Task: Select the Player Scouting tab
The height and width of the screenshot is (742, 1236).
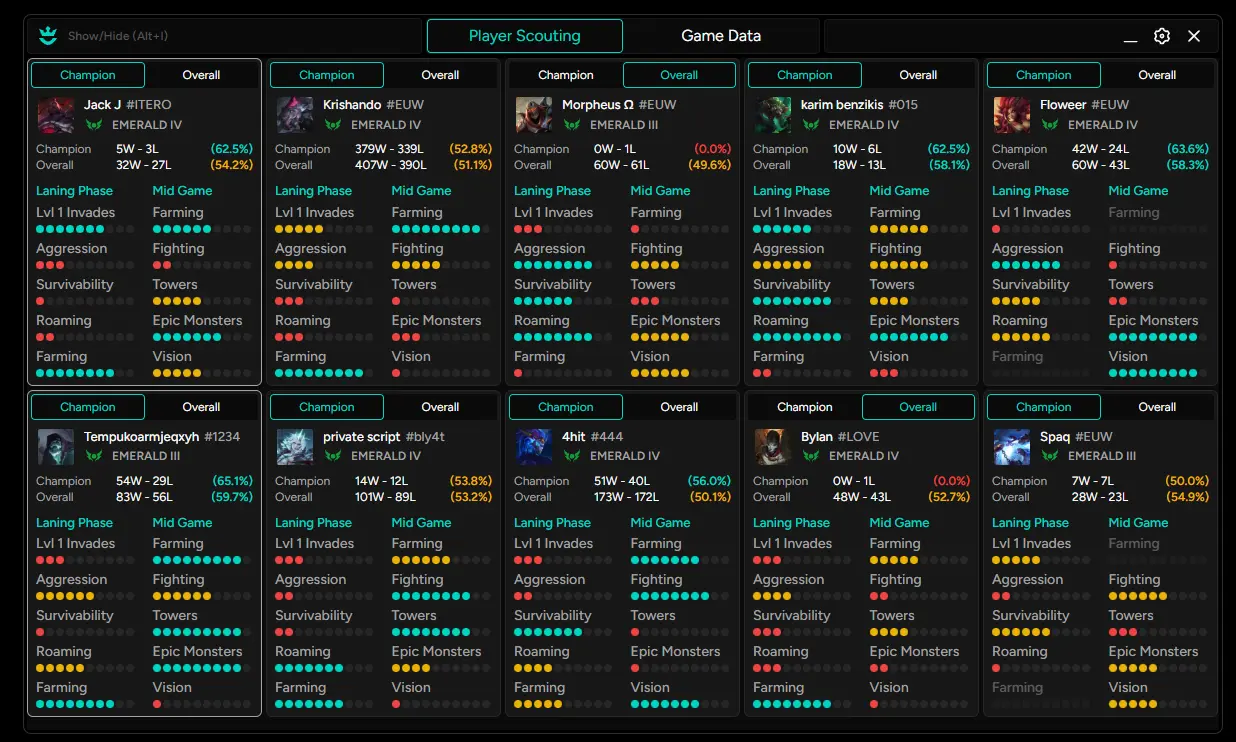Action: (x=524, y=36)
